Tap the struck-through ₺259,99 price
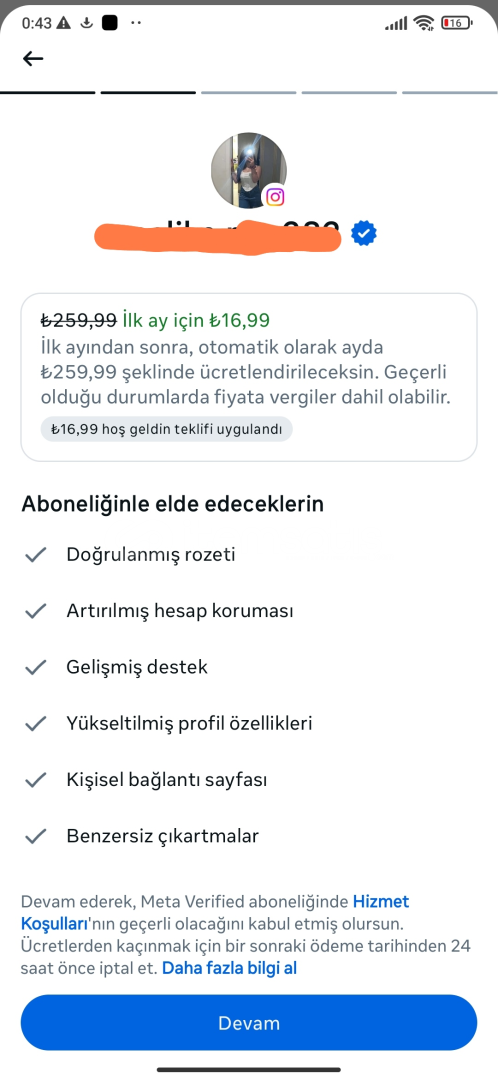 click(x=79, y=320)
